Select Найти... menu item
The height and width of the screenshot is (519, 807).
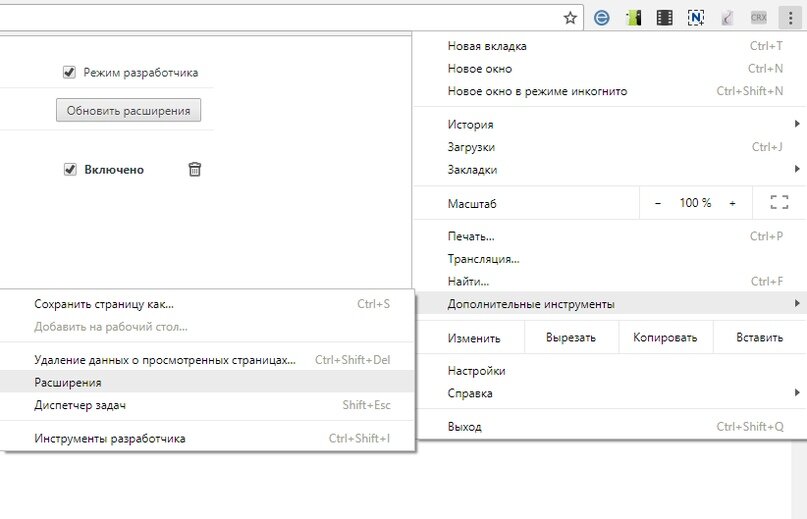[610, 281]
